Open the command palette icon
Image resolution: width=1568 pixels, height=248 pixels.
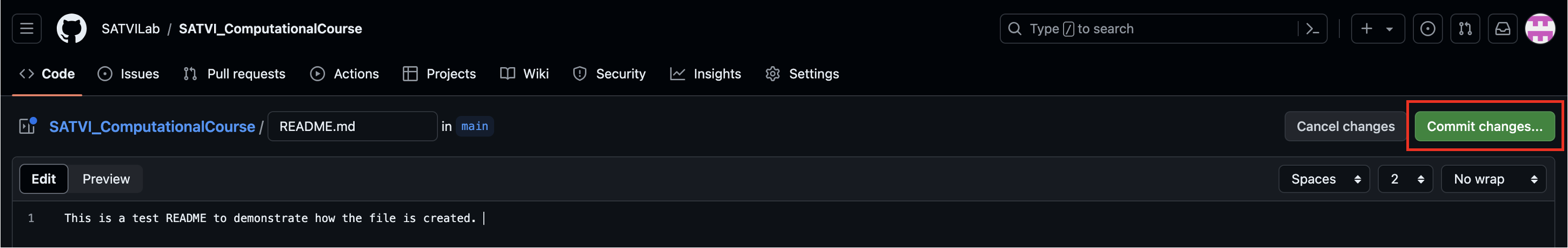pyautogui.click(x=1312, y=29)
